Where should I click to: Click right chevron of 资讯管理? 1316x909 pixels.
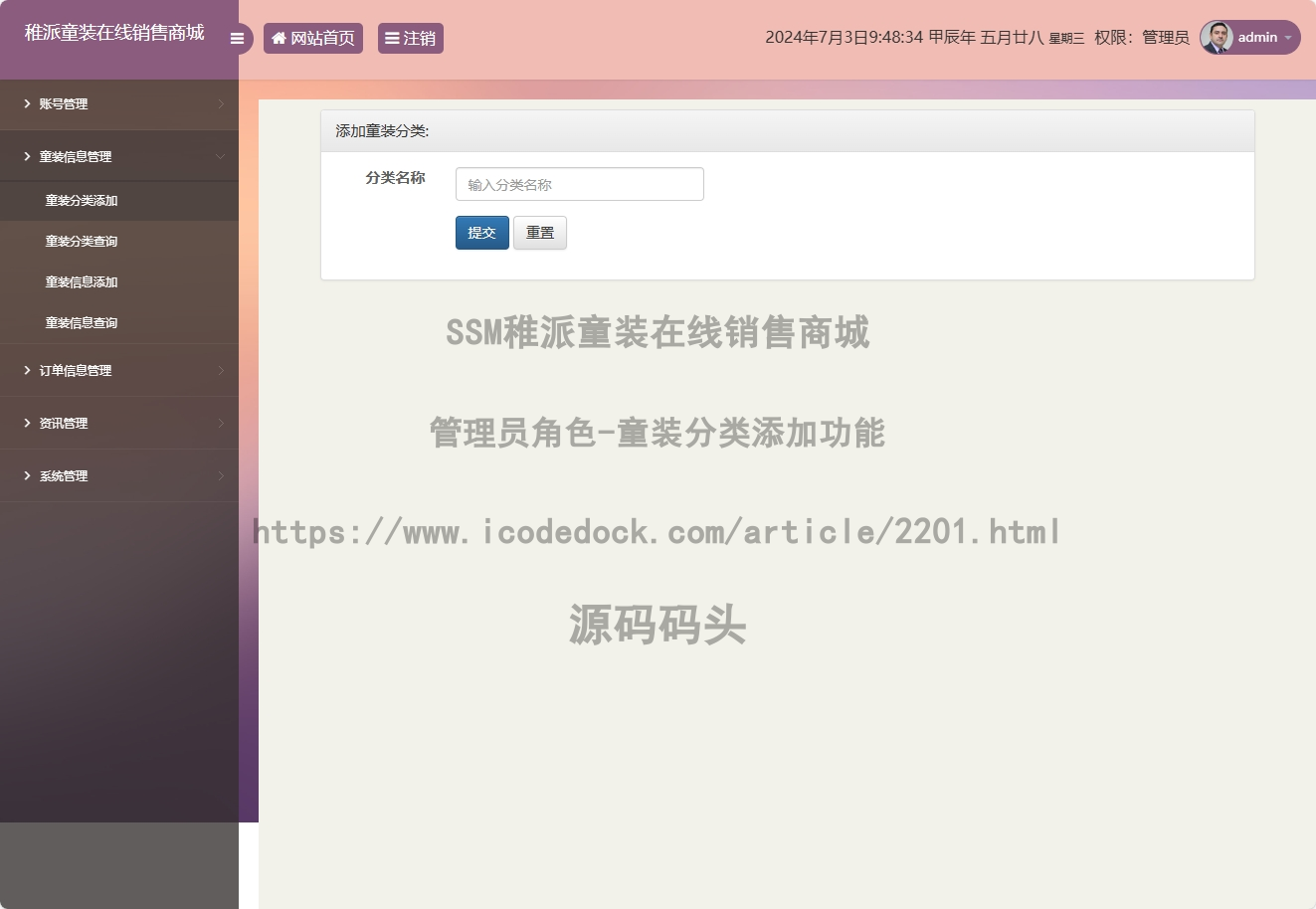coord(221,423)
